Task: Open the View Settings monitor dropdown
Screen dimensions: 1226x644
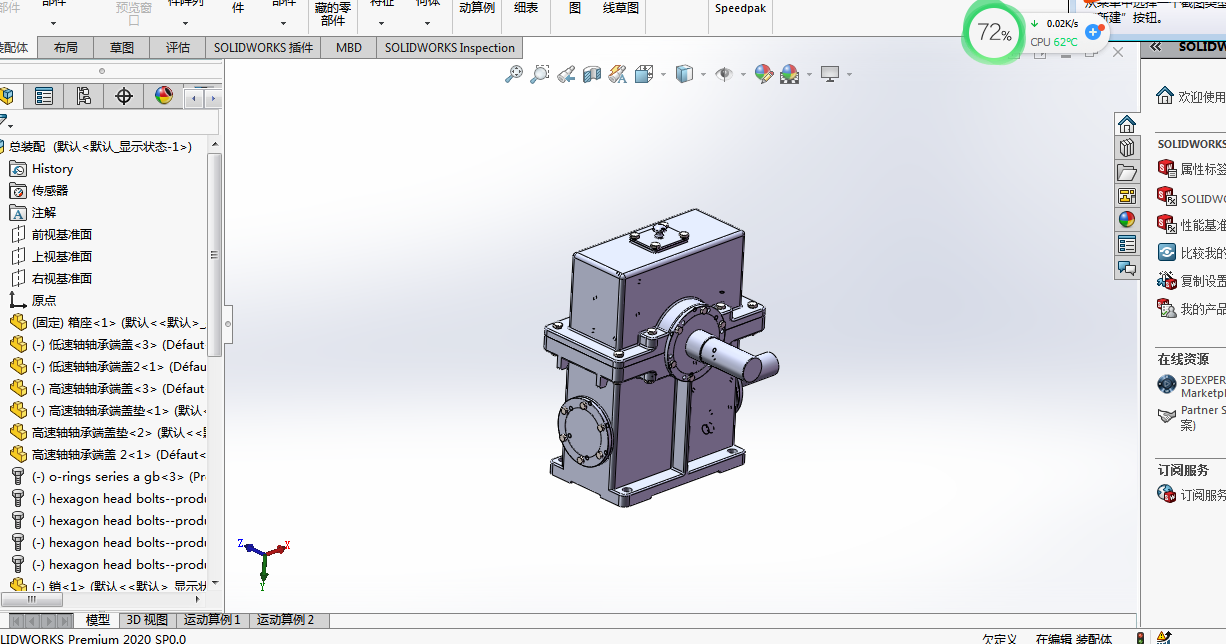Action: [830, 74]
